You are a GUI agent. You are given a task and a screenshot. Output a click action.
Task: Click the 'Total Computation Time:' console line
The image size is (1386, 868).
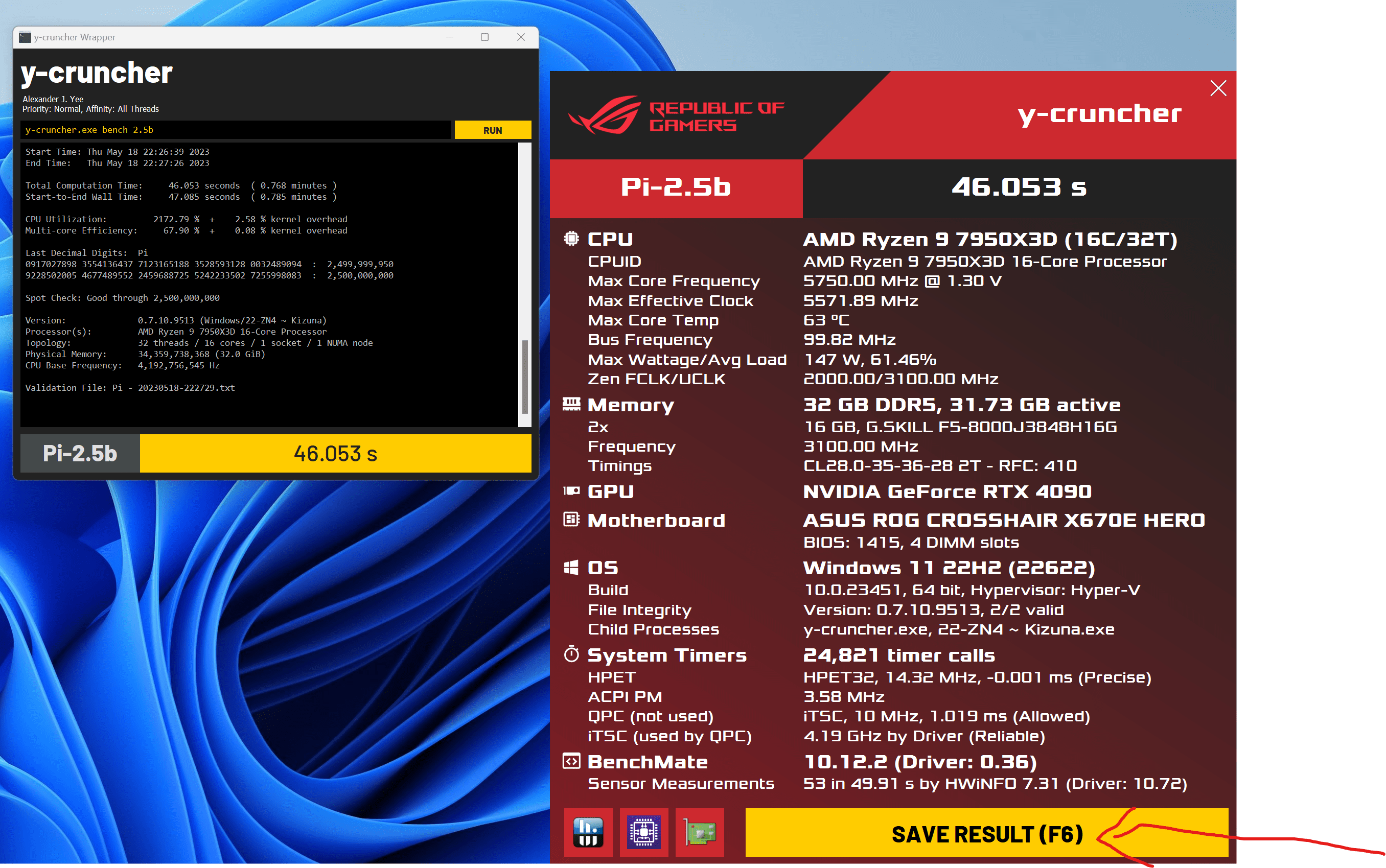click(x=181, y=185)
